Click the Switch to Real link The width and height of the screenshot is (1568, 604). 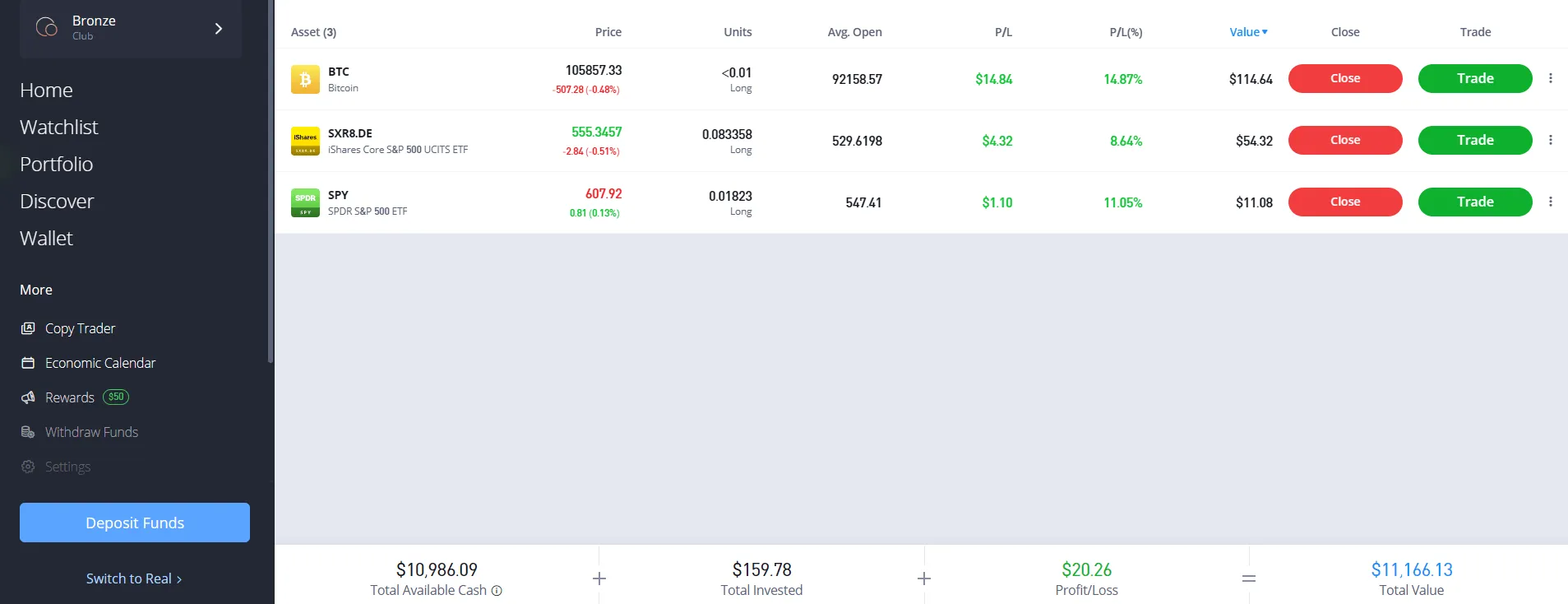134,578
